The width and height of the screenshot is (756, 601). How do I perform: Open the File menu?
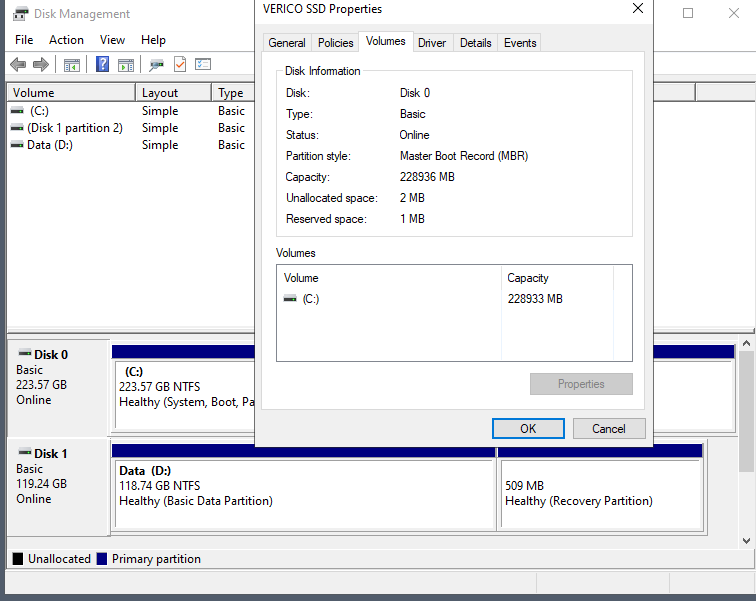click(24, 40)
